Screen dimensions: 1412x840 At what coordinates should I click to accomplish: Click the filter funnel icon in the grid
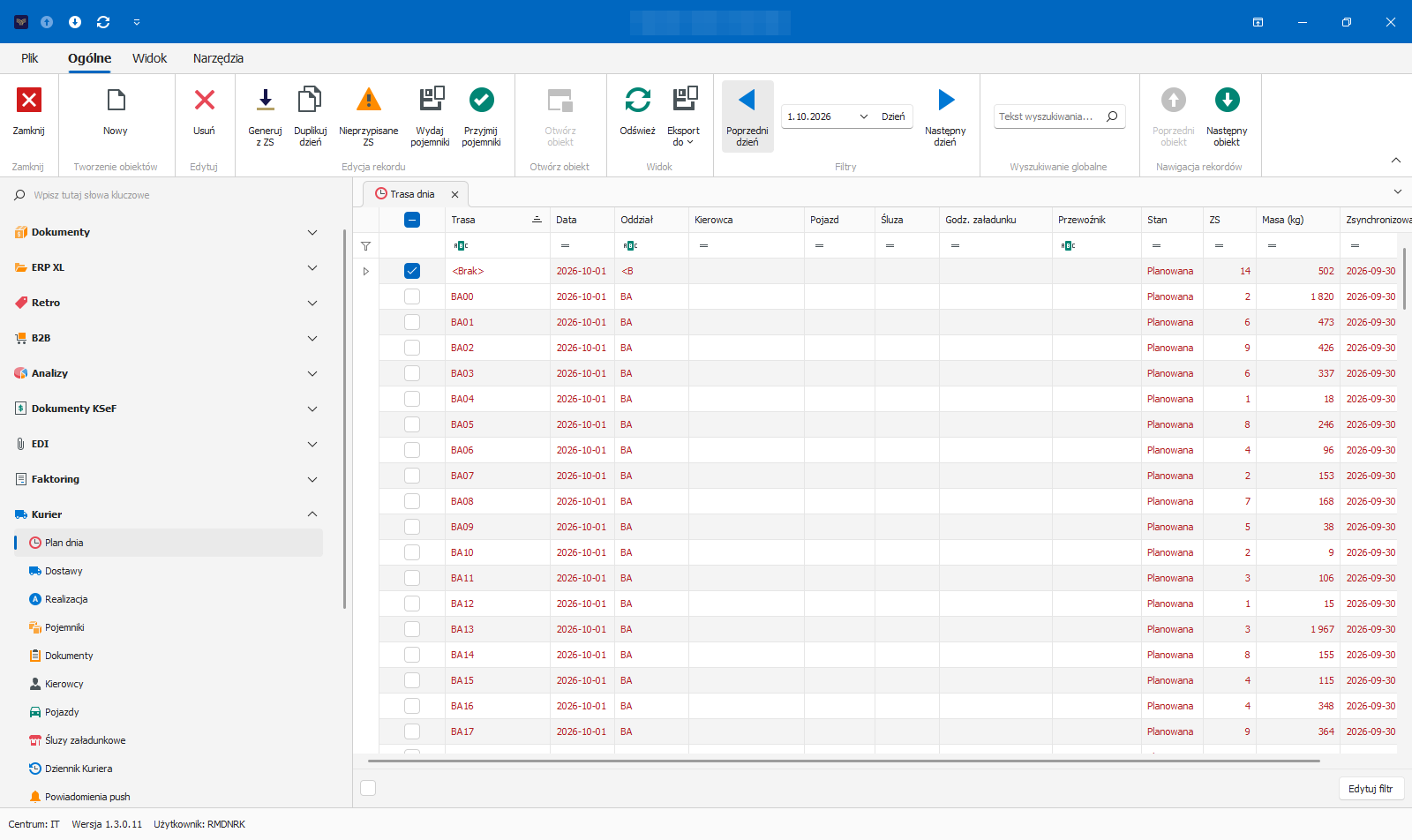[365, 246]
